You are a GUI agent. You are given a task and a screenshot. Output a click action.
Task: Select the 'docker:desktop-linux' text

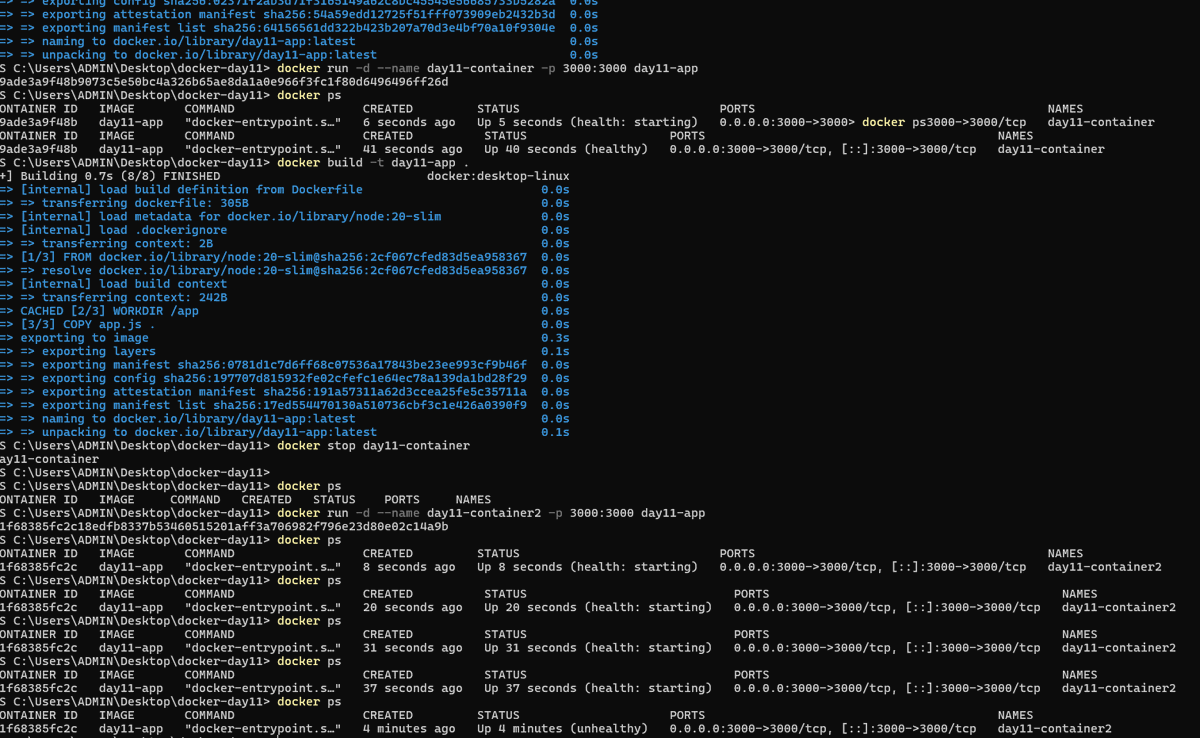(498, 176)
